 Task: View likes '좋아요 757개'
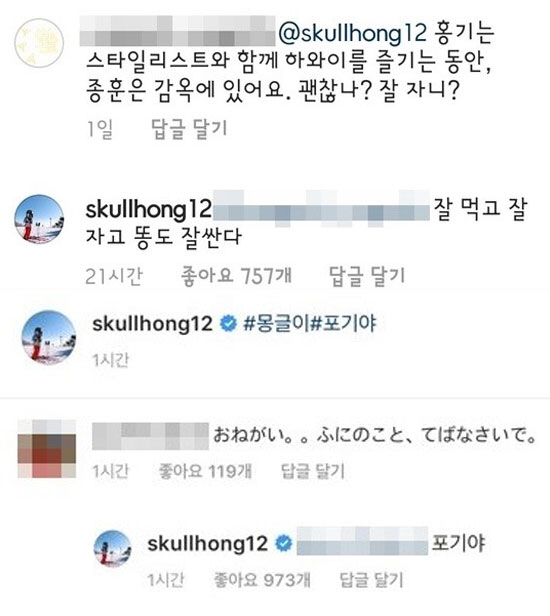pyautogui.click(x=236, y=275)
